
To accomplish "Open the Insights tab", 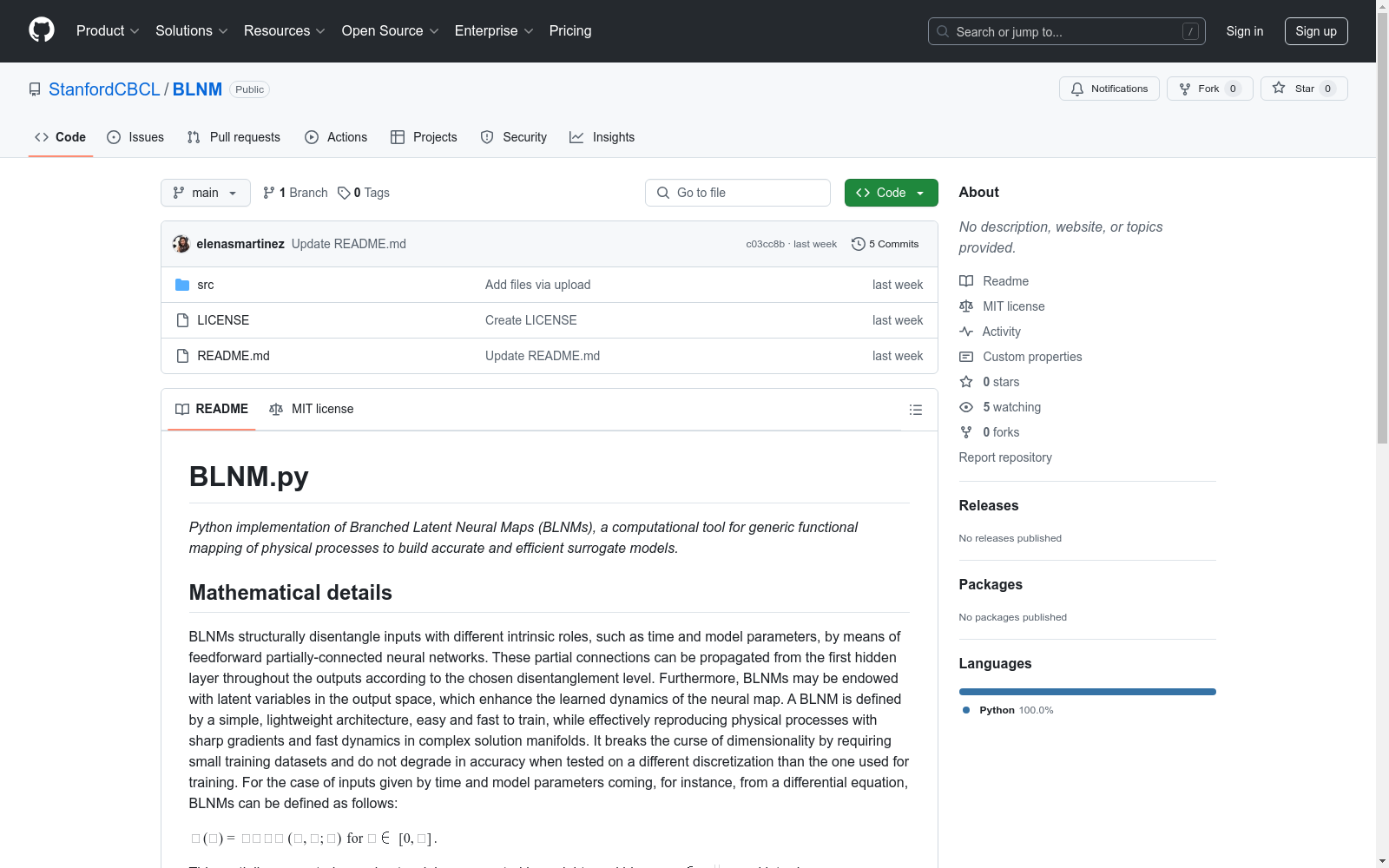I will pyautogui.click(x=602, y=137).
